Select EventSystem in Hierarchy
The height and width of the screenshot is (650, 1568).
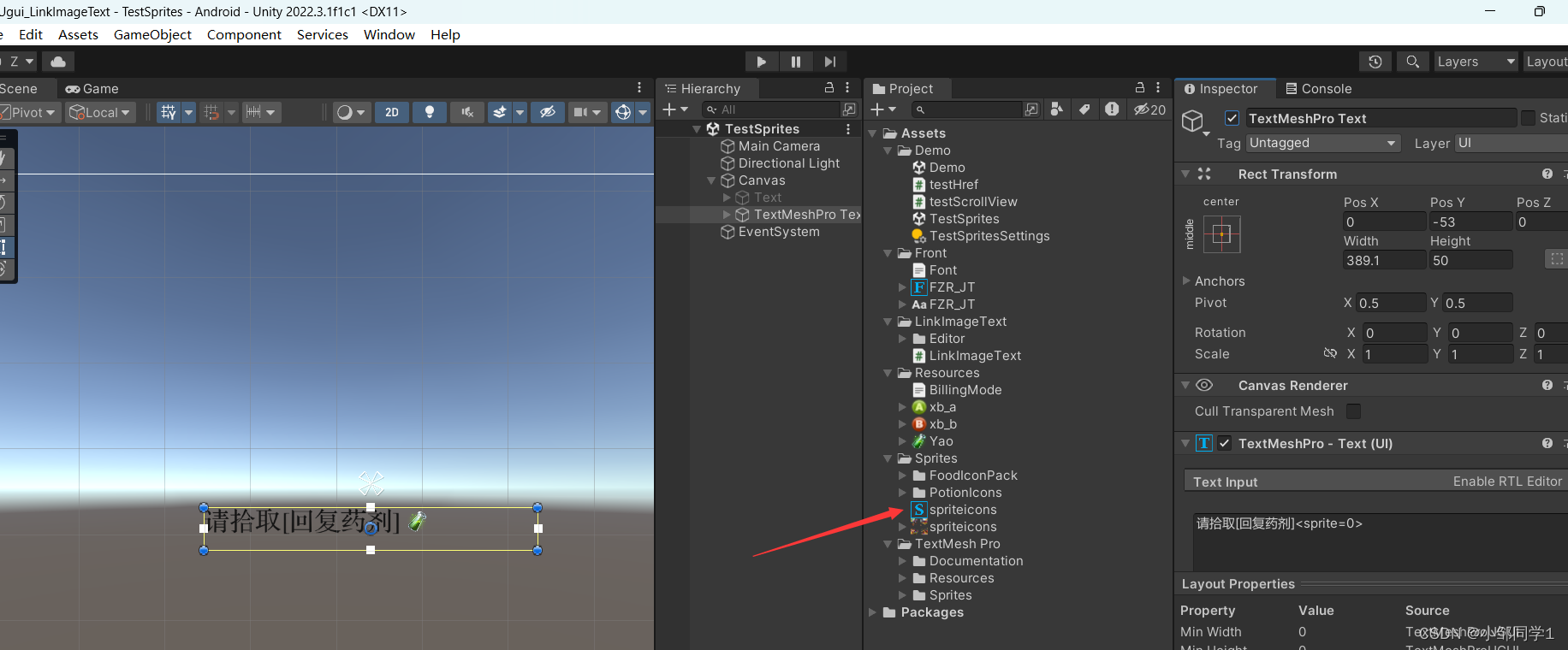coord(779,232)
